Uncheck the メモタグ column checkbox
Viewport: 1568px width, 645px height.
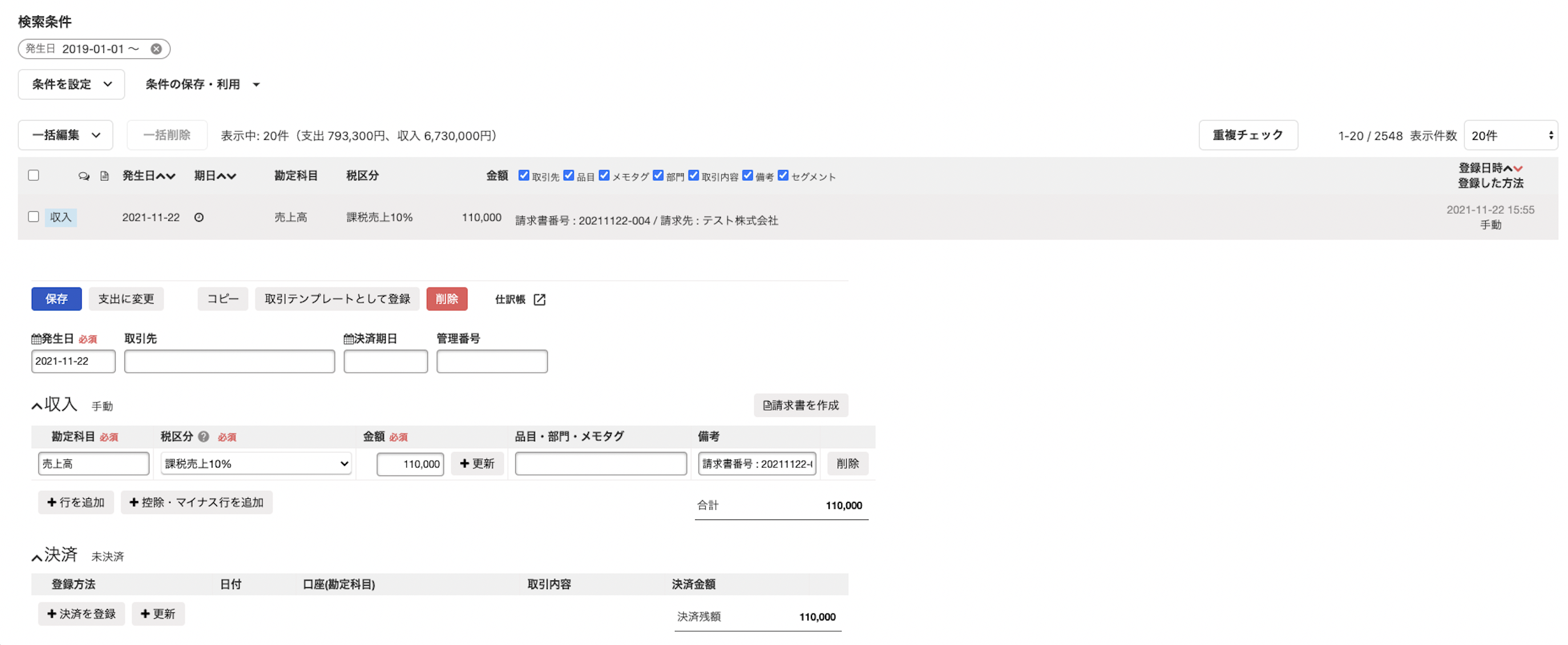pos(604,175)
